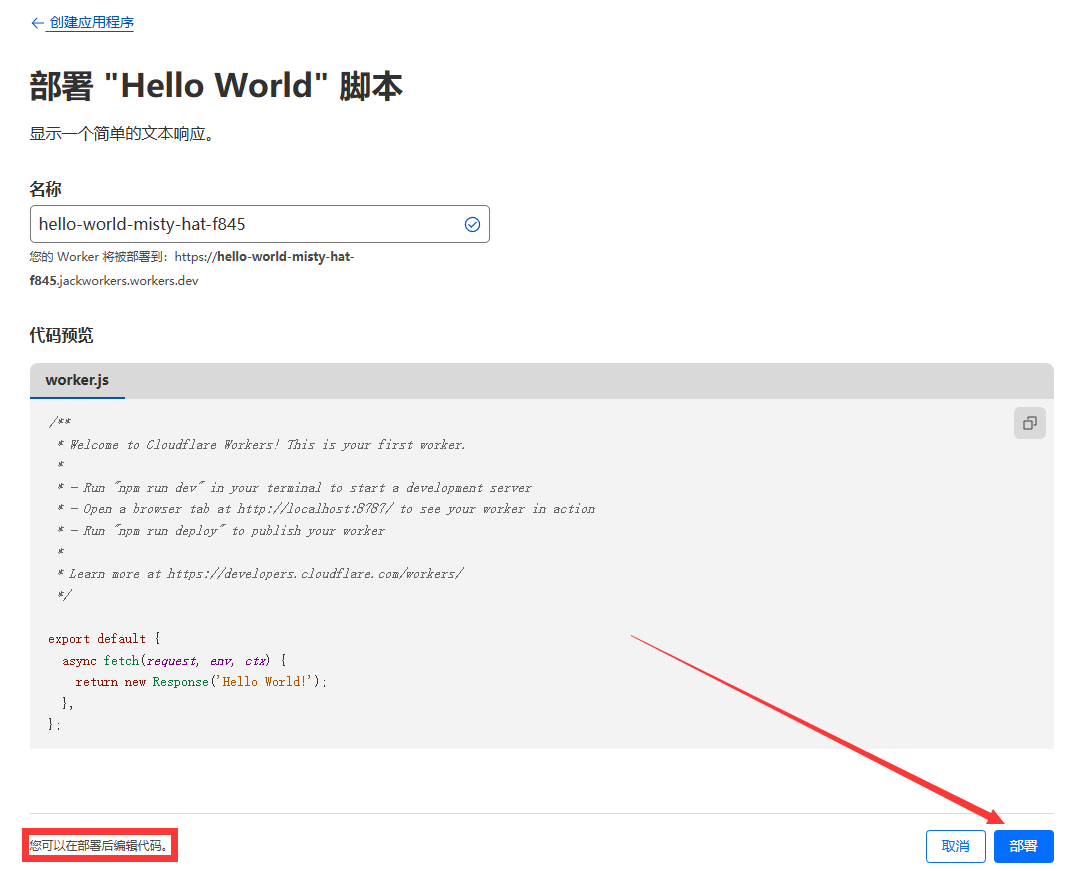Click the 名称 label above the input
This screenshot has height=871, width=1067.
pos(46,189)
